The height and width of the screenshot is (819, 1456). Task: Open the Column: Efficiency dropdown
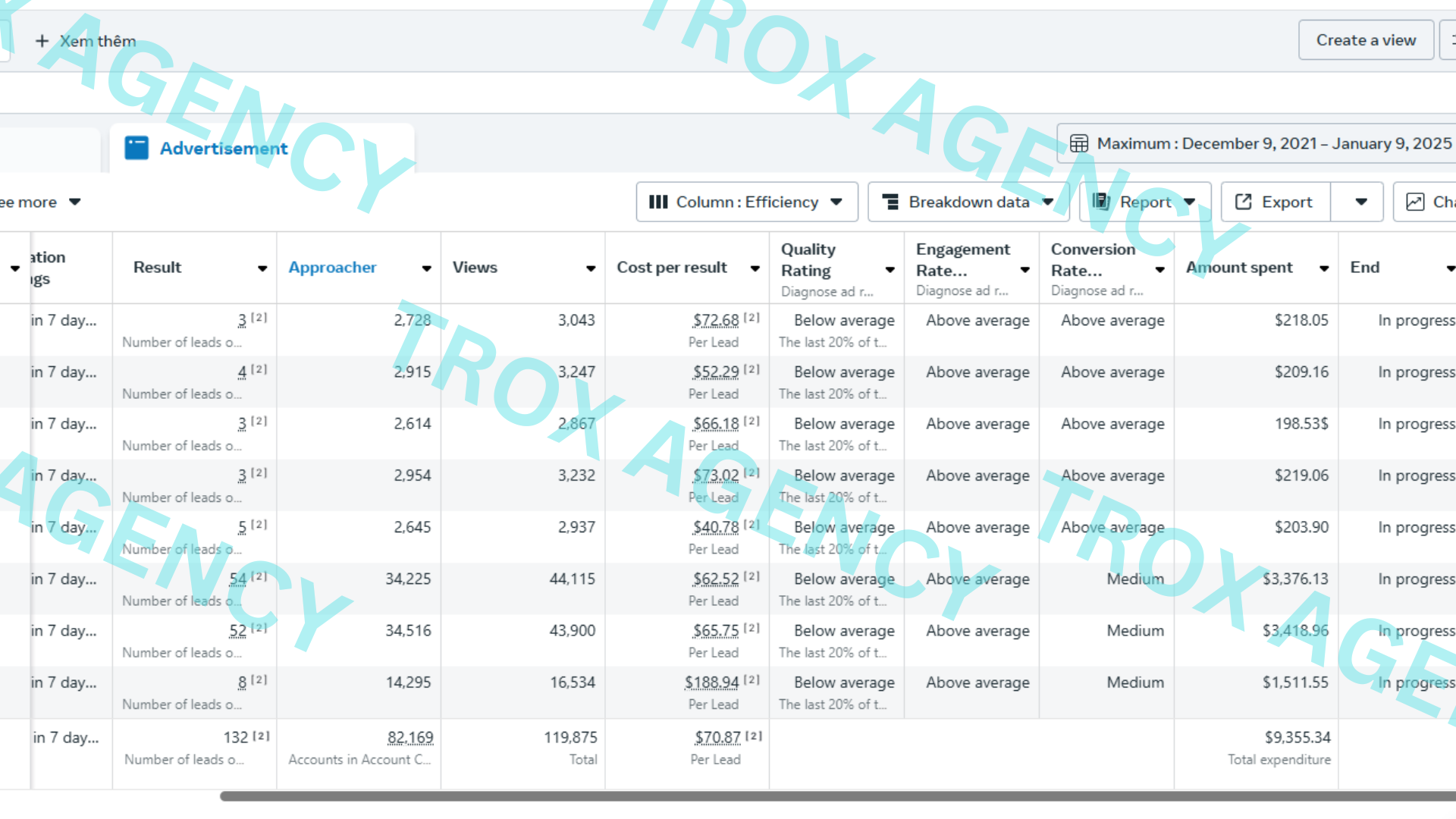point(747,202)
